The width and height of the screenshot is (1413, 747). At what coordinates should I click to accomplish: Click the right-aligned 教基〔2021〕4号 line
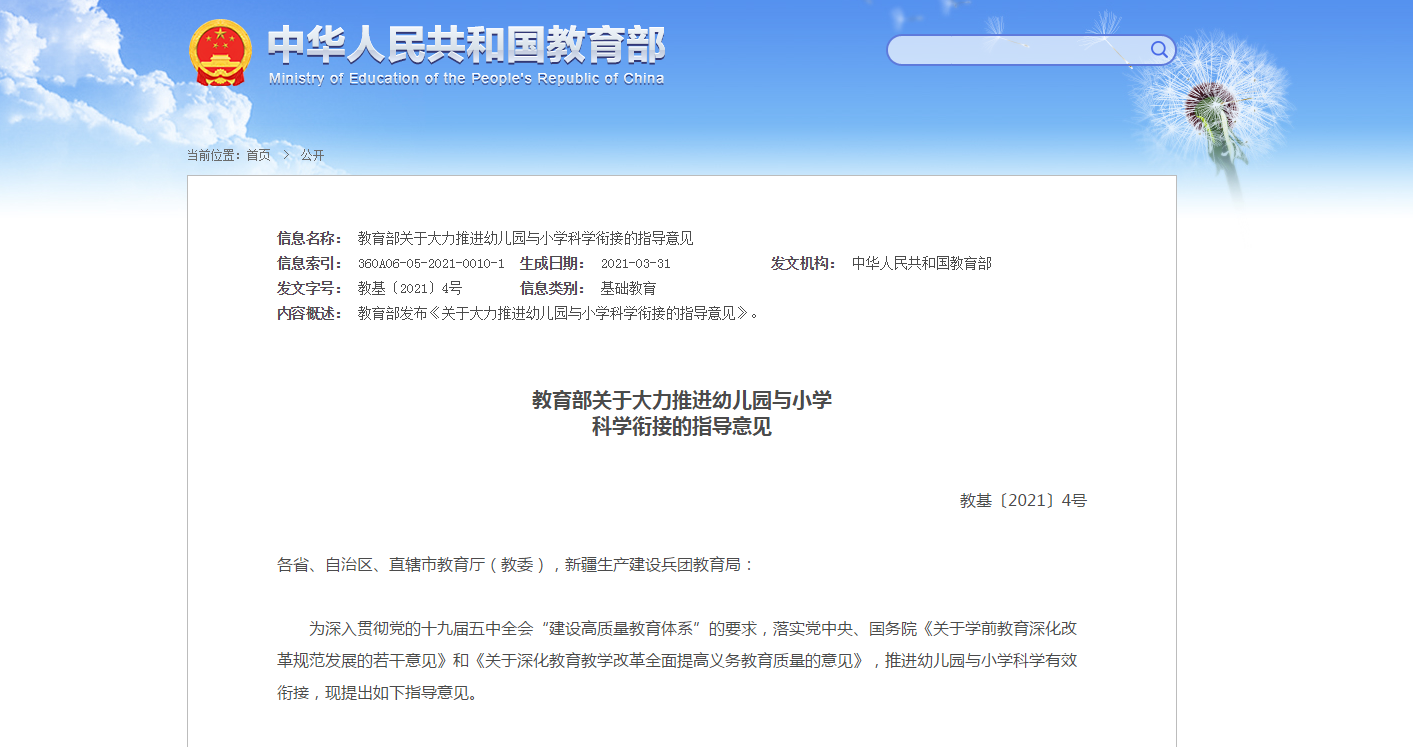tap(1023, 500)
